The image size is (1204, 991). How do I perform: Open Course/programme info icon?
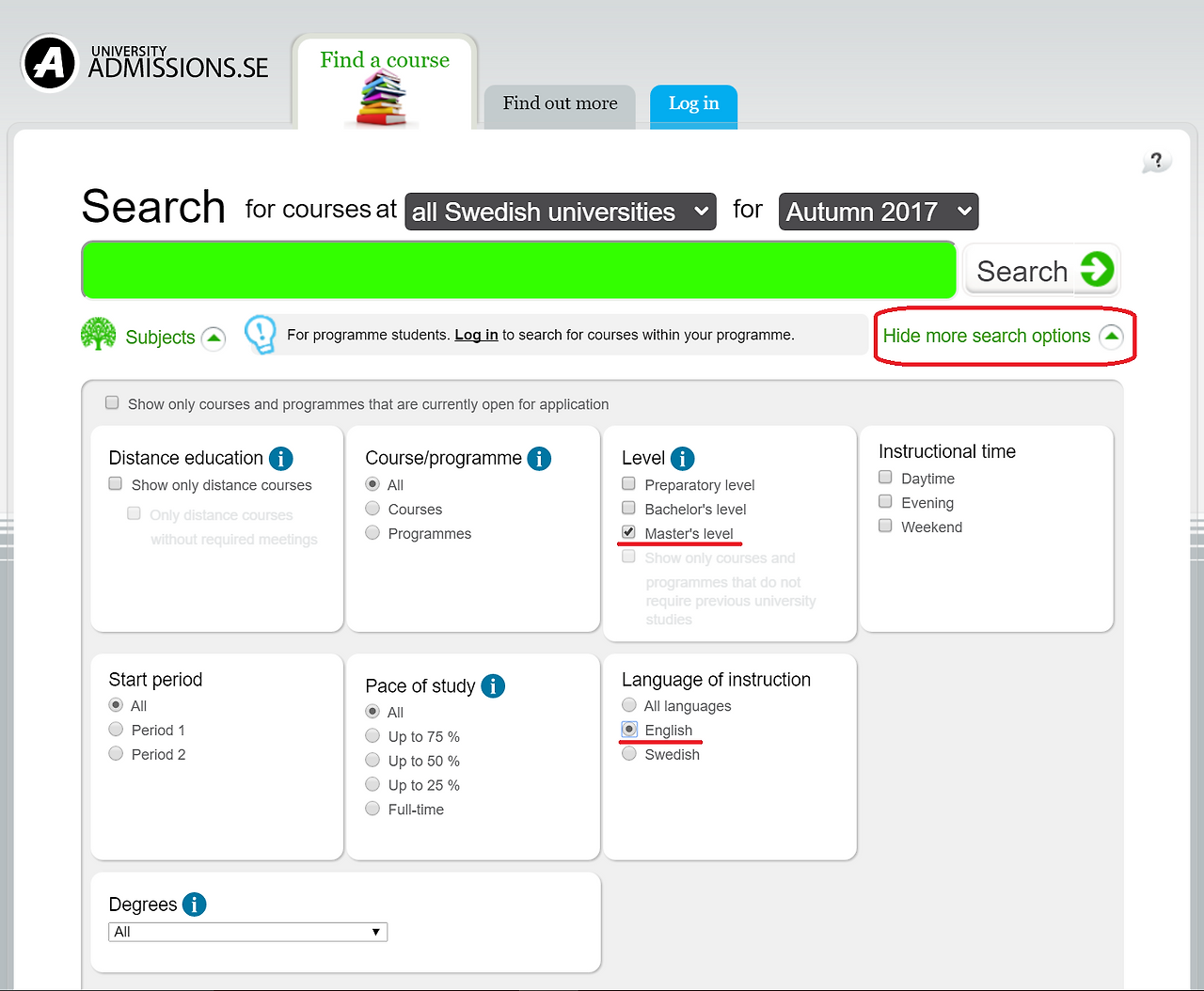click(x=539, y=458)
